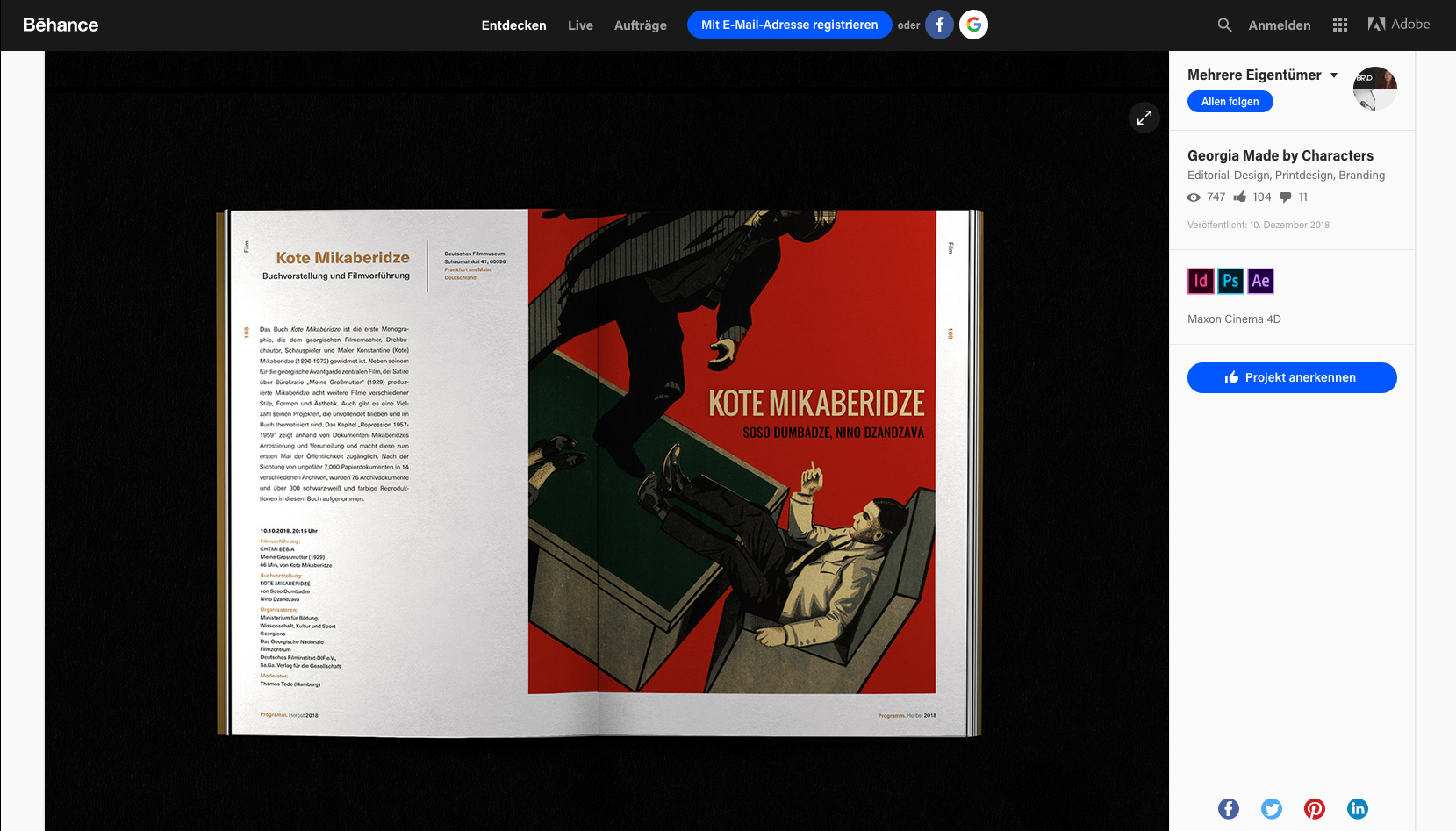
Task: Click the publication date text
Action: 1259,226
